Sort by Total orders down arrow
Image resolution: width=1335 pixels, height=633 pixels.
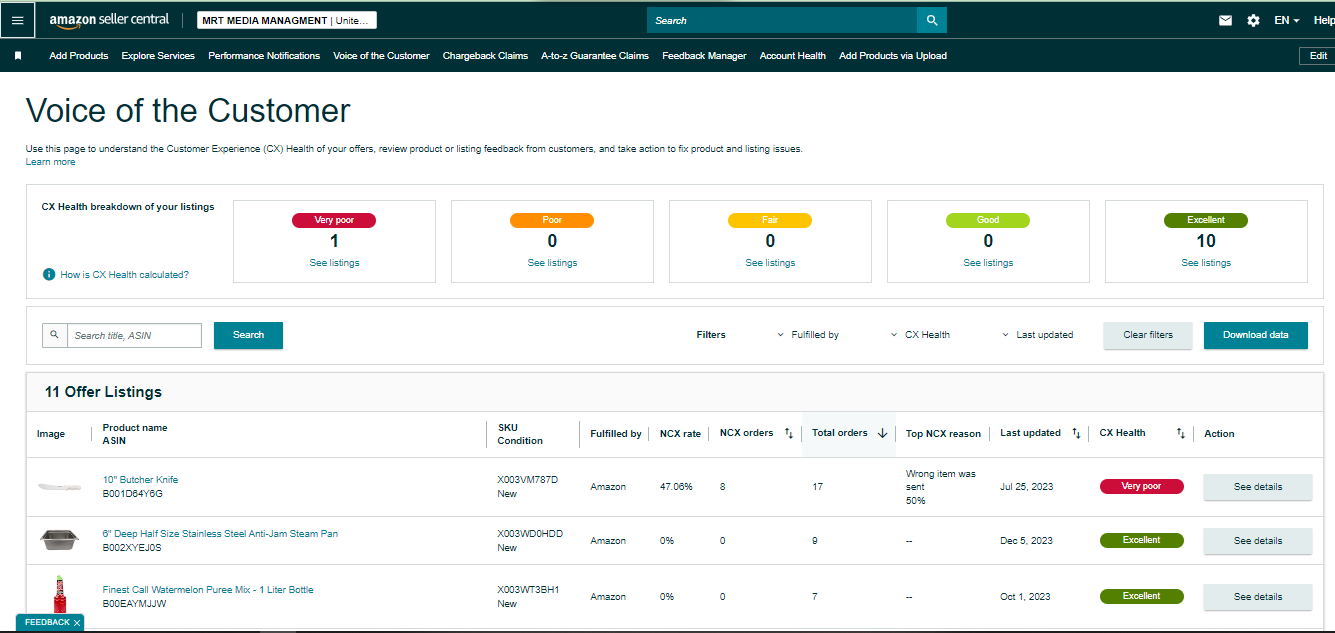point(882,433)
